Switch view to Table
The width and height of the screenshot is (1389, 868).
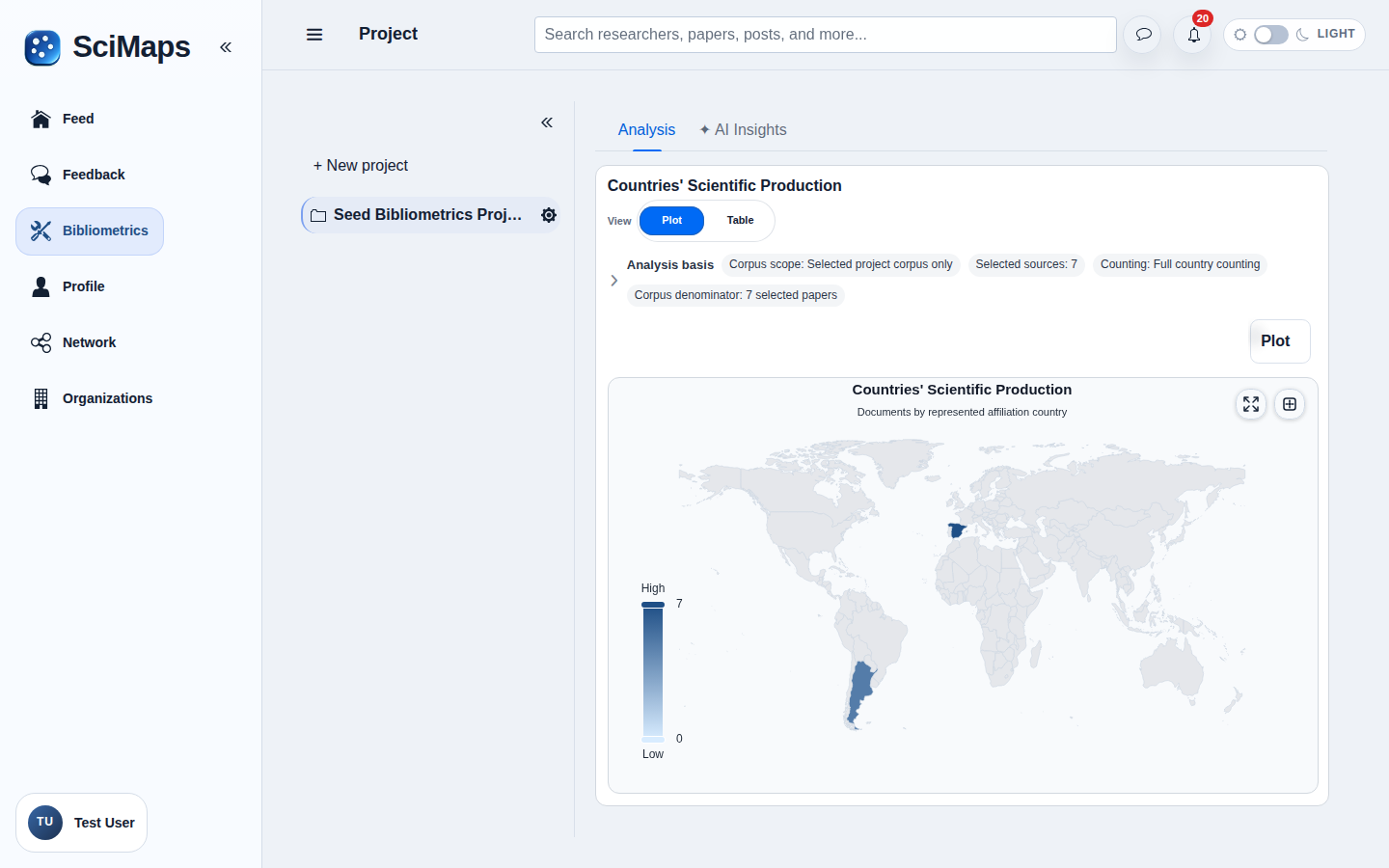740,221
